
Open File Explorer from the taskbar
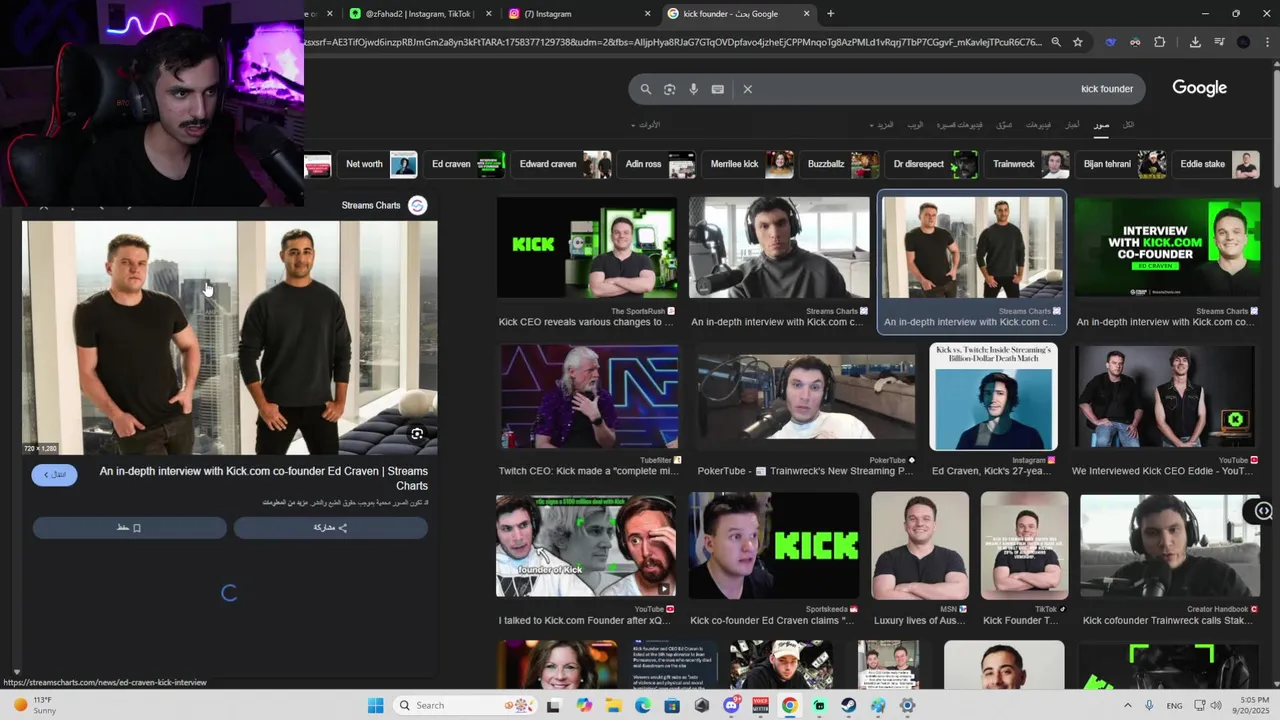pos(613,705)
